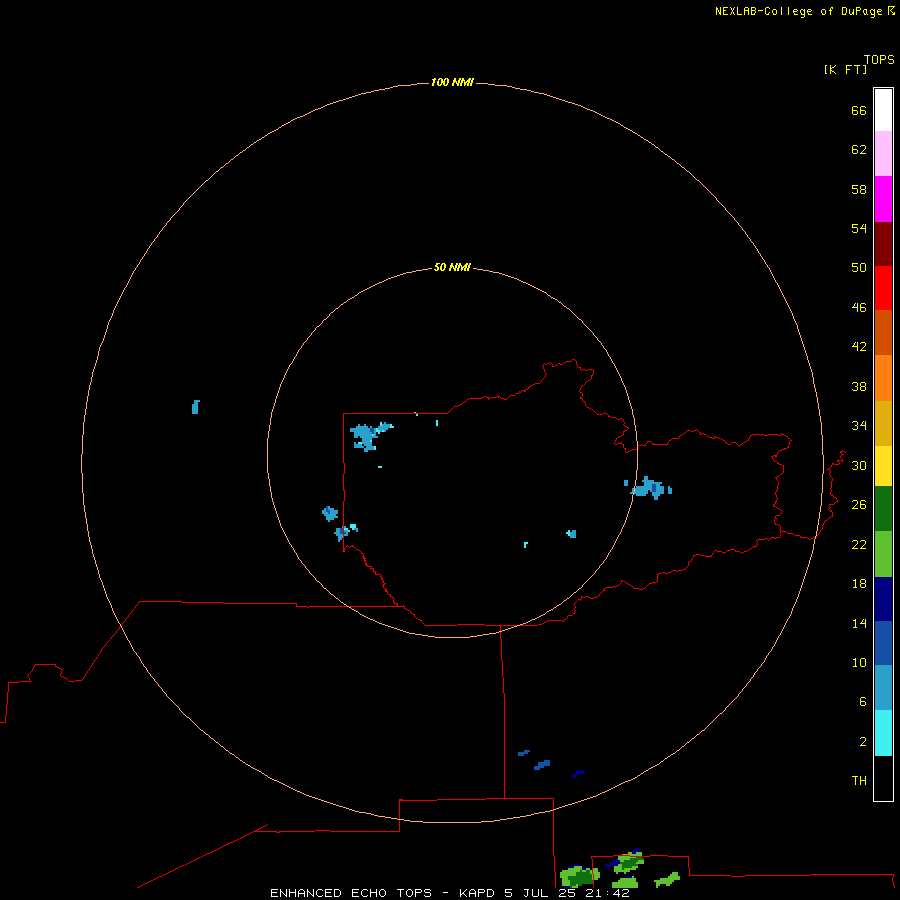Click the gold 38 kft legend swatch
The height and width of the screenshot is (900, 900).
883,423
